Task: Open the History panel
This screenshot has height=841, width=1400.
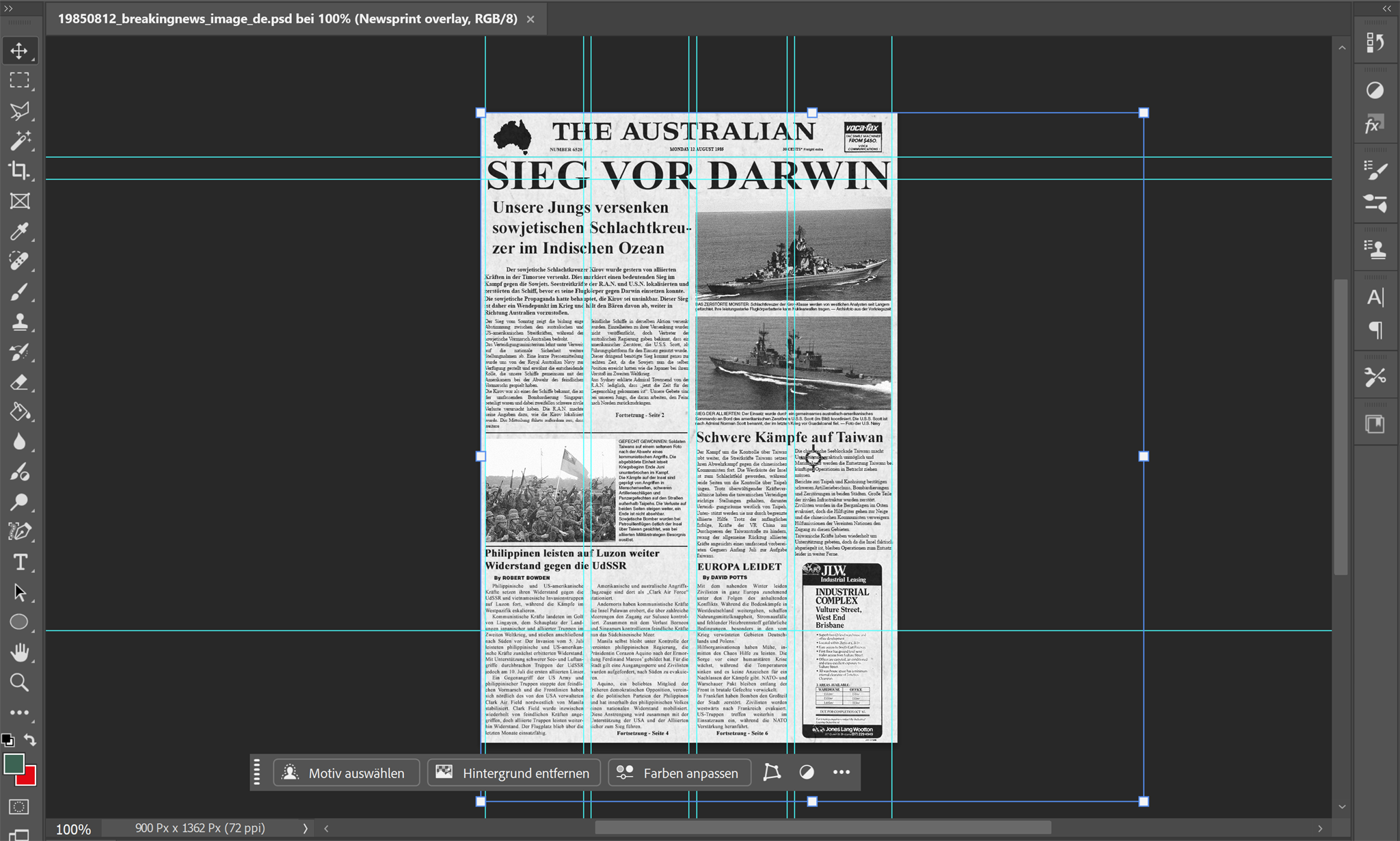Action: (1375, 43)
